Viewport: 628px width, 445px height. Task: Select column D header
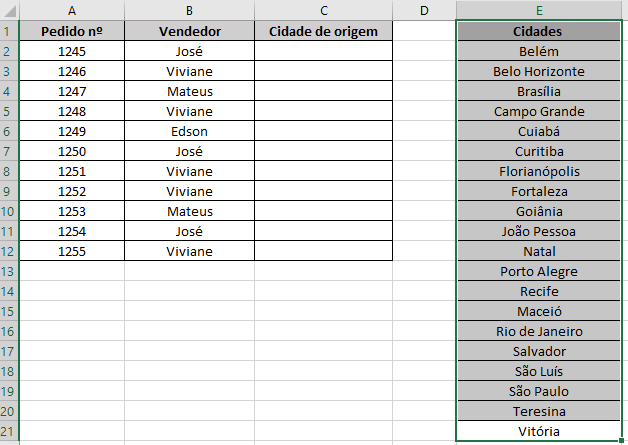pos(424,11)
